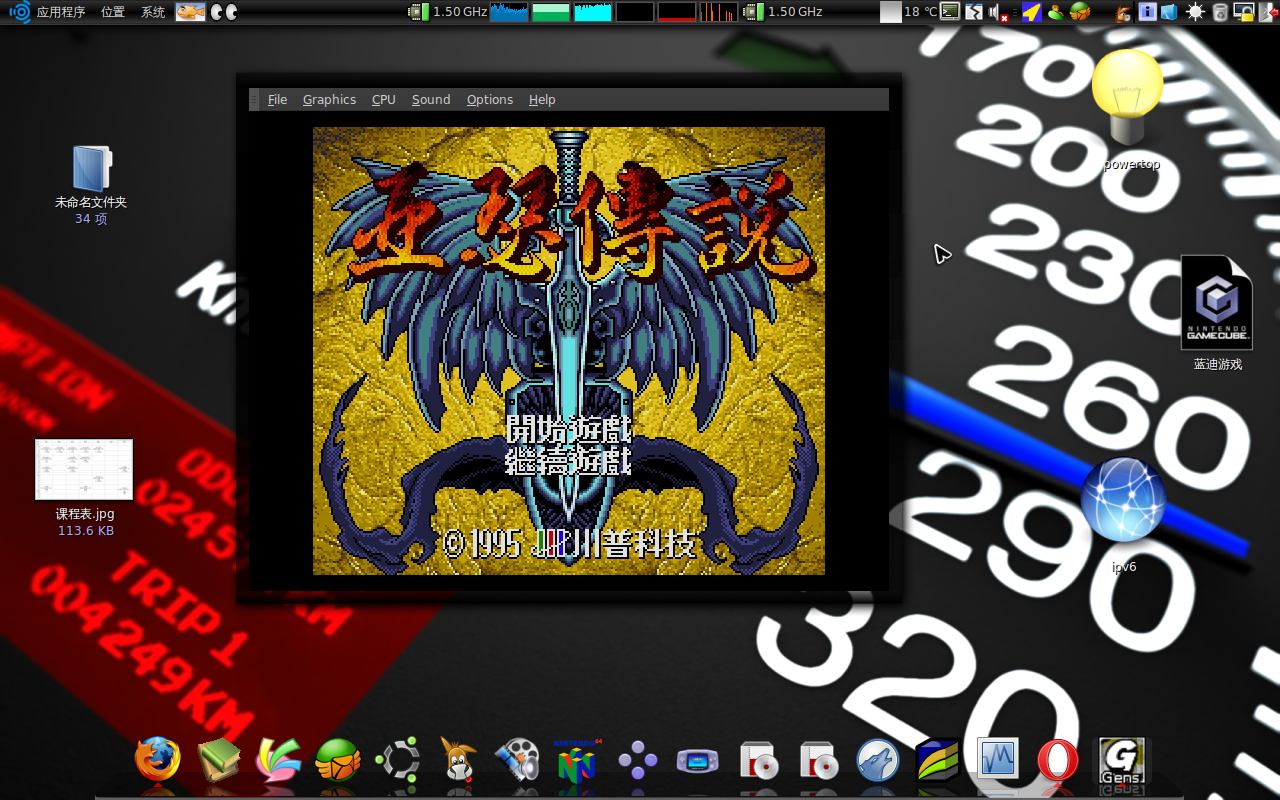Open the Graphics menu

pyautogui.click(x=329, y=100)
